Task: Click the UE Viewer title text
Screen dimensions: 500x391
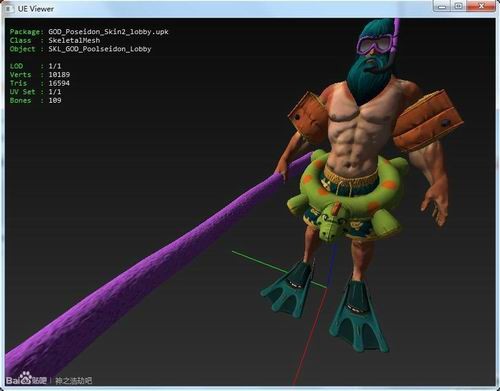Action: pyautogui.click(x=36, y=9)
